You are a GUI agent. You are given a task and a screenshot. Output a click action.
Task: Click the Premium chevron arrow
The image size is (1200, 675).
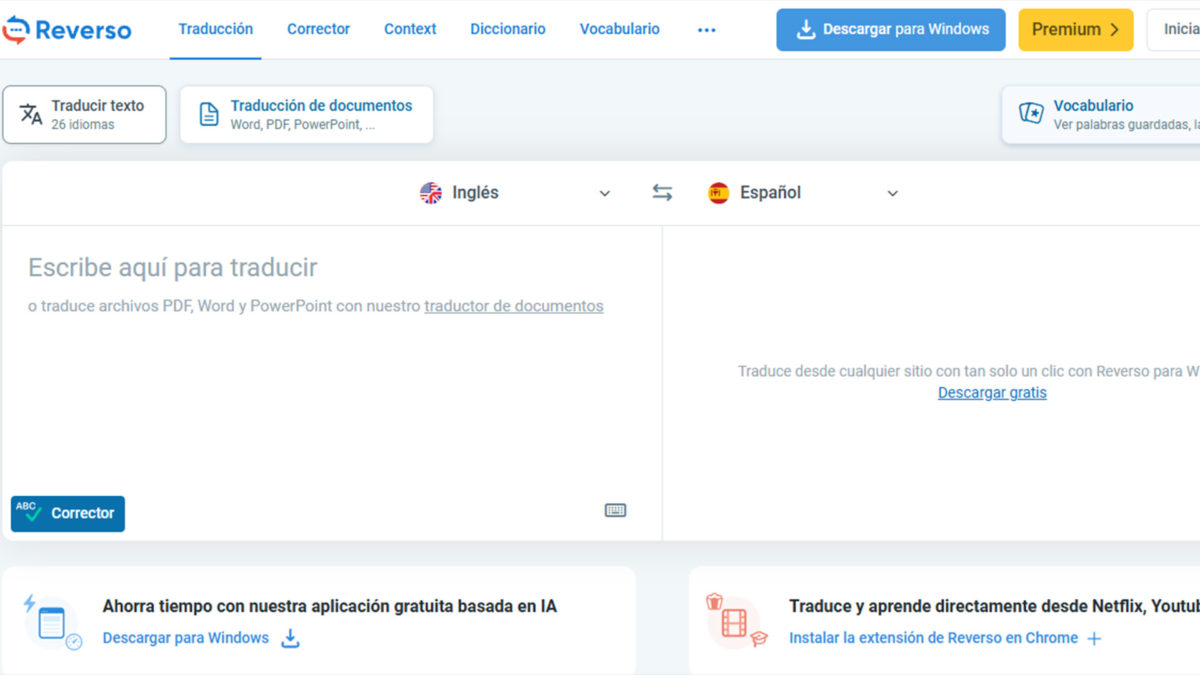[x=1114, y=30]
